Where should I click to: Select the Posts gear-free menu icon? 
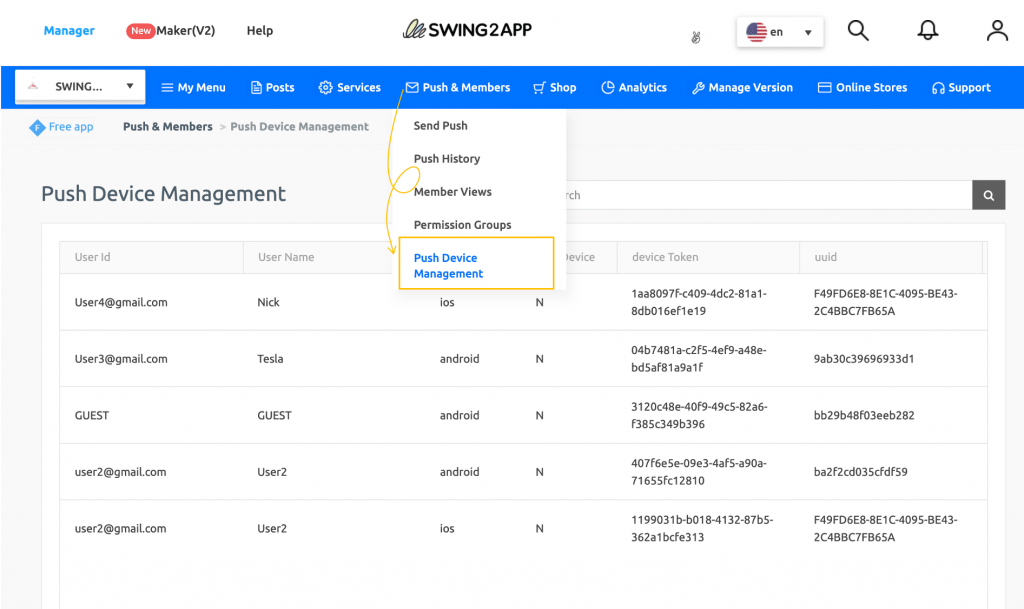click(272, 87)
